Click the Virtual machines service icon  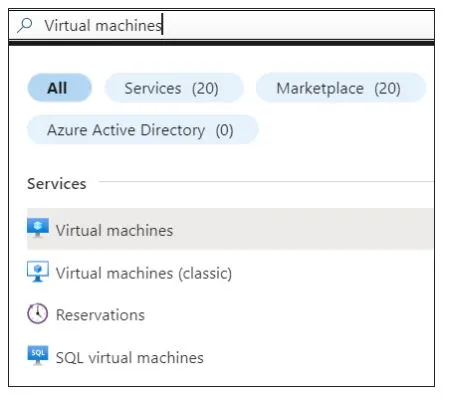pos(38,228)
